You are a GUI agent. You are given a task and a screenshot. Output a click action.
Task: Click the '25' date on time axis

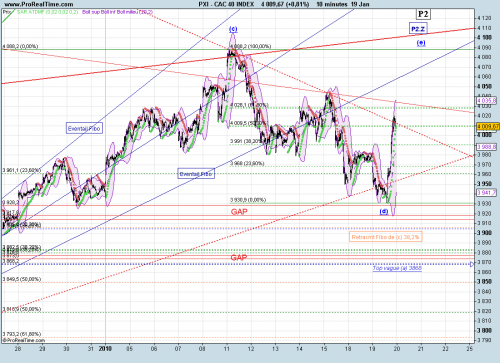(x=470, y=349)
